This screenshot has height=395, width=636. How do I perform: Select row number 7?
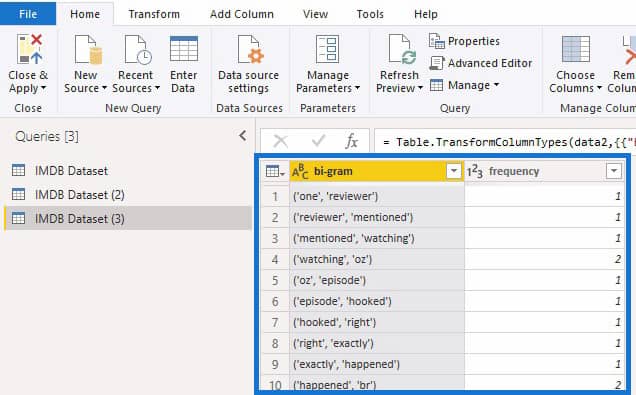coord(275,323)
